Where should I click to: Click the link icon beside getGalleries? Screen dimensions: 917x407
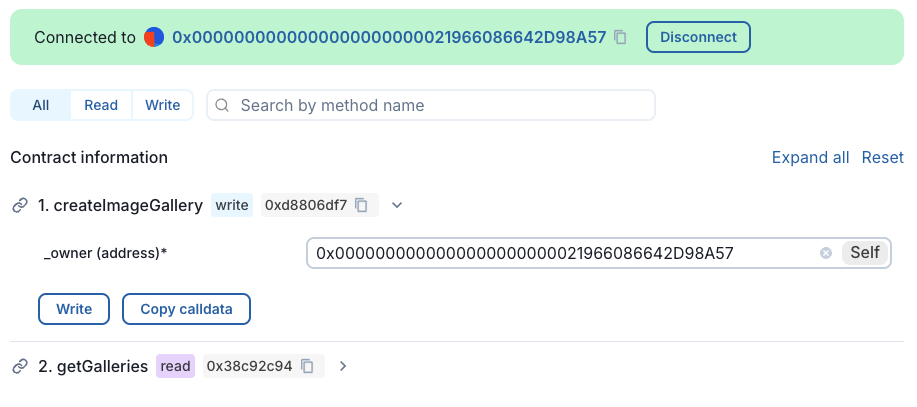[x=19, y=366]
